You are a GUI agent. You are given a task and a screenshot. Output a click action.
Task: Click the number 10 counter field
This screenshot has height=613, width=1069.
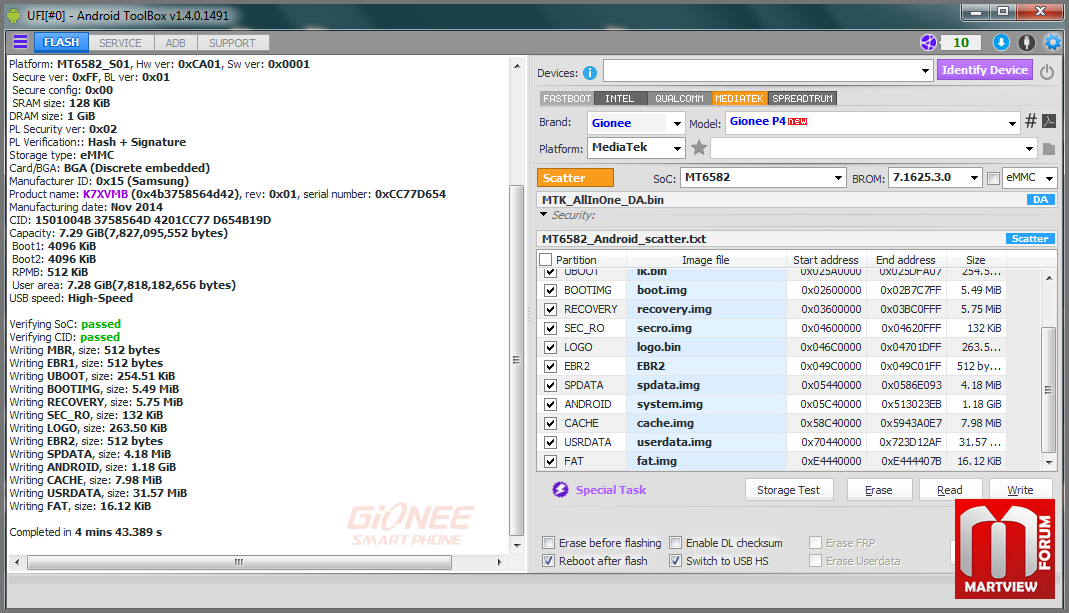point(961,42)
